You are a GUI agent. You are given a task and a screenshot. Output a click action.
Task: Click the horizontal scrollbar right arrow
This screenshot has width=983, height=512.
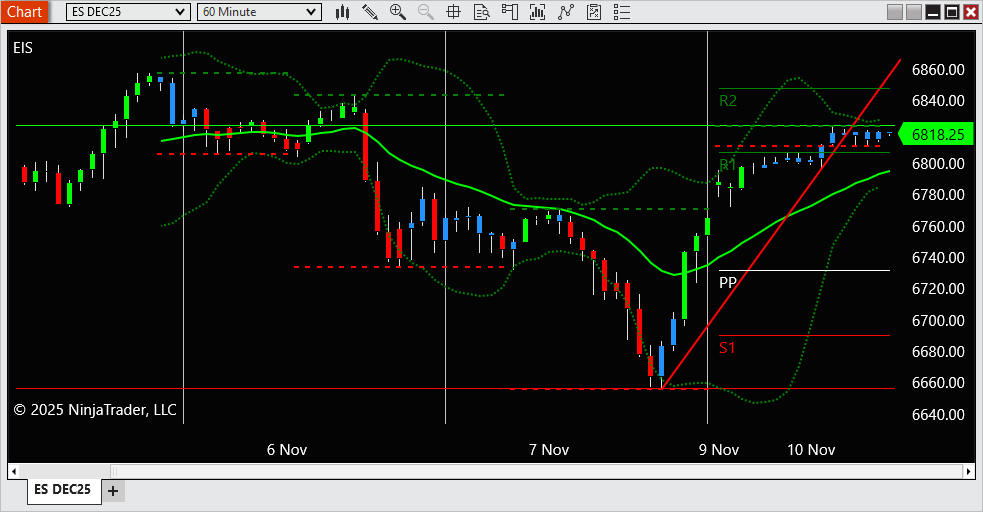[x=969, y=471]
